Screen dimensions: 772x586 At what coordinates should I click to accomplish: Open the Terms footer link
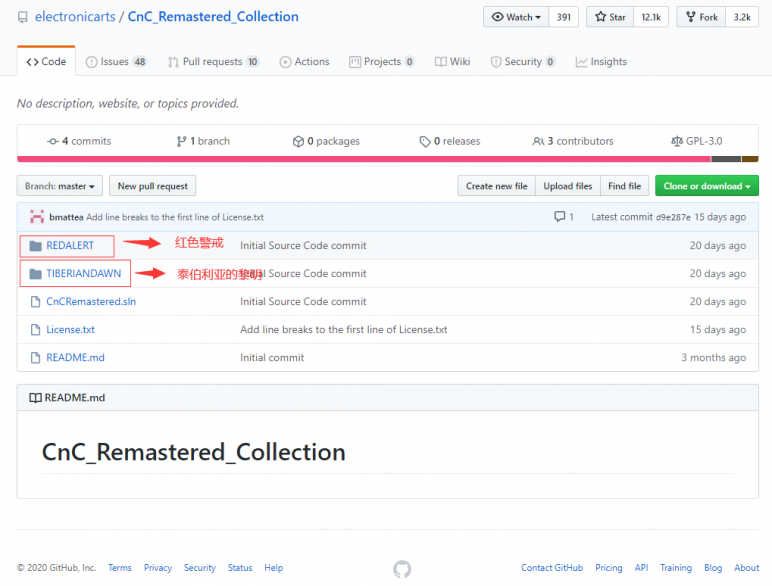120,568
